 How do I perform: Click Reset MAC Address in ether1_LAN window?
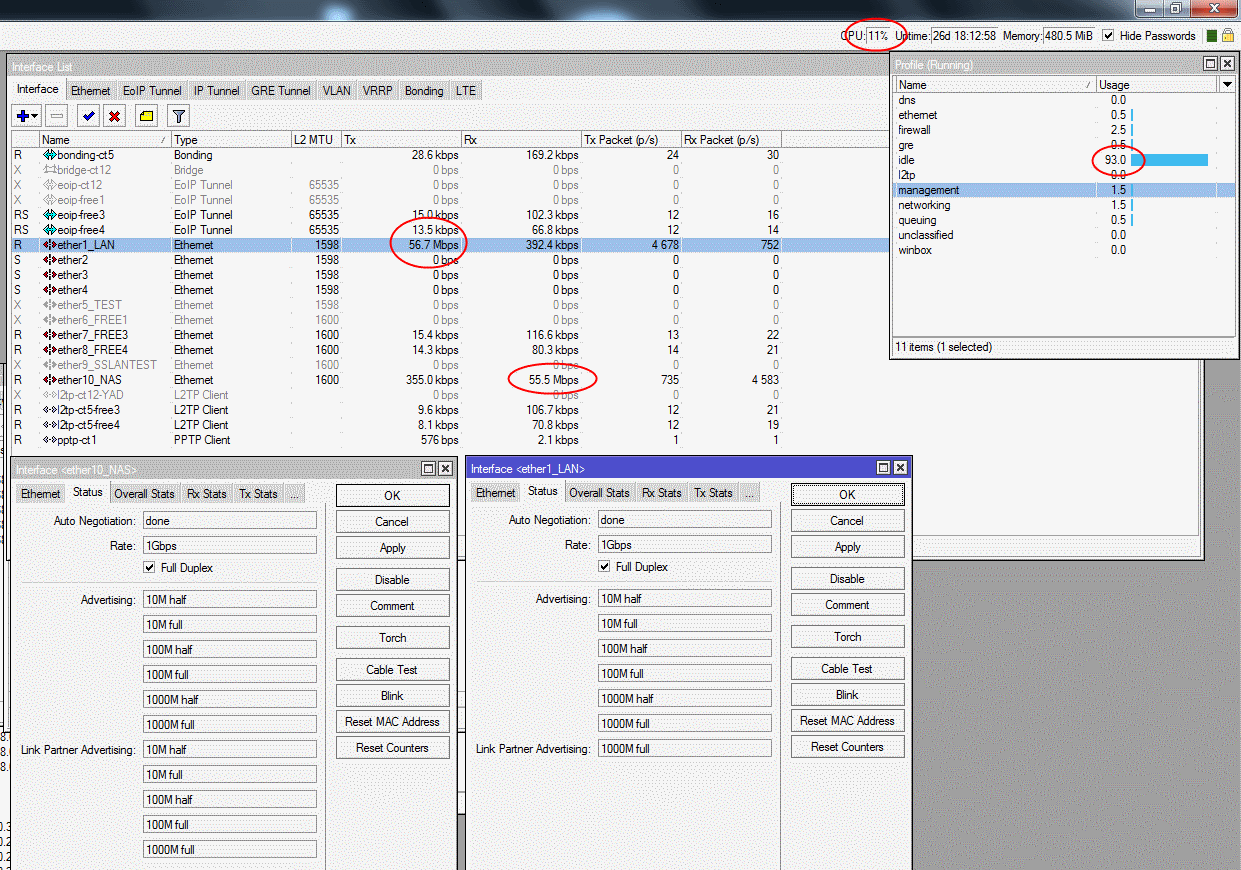point(848,721)
